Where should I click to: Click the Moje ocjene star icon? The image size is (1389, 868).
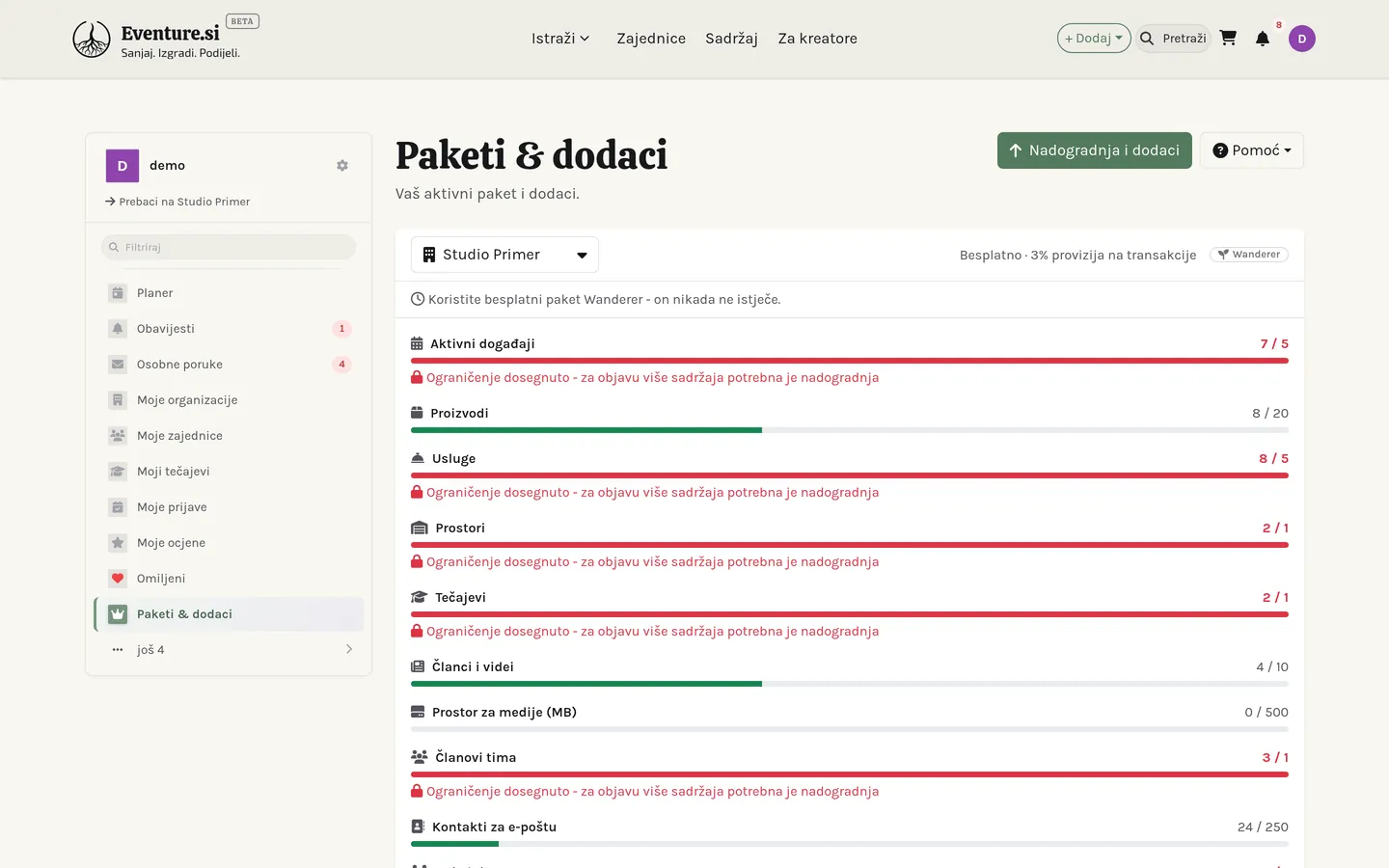click(118, 543)
